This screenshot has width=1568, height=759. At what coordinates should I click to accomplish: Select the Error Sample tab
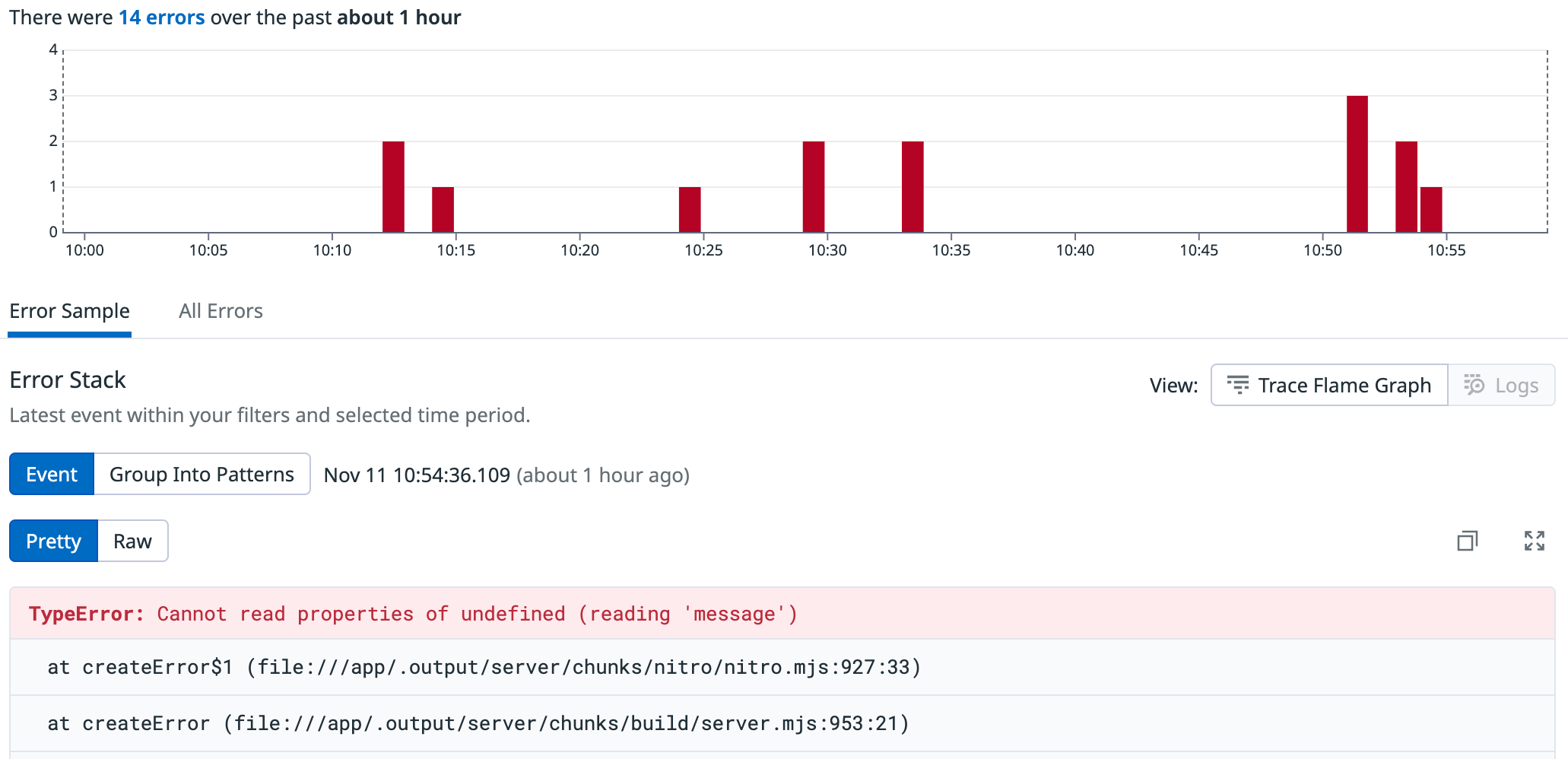tap(69, 311)
